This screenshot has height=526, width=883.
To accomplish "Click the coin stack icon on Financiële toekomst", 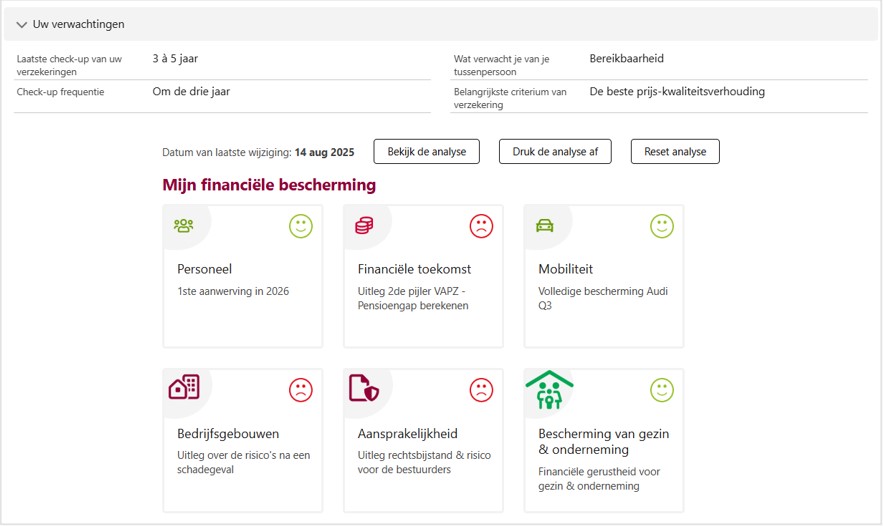I will click(x=364, y=226).
